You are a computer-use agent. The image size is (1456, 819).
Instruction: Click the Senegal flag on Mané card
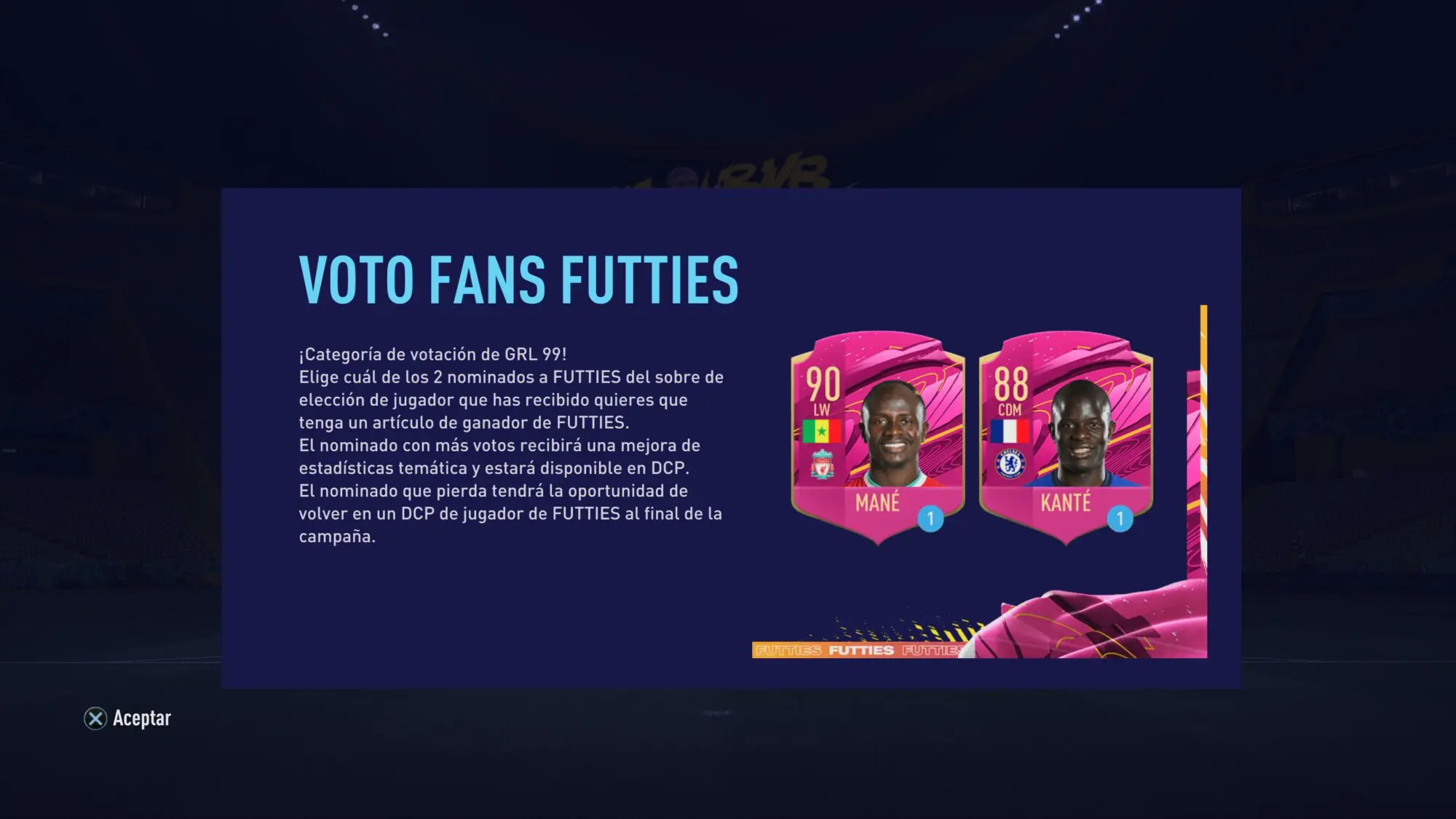pos(822,431)
